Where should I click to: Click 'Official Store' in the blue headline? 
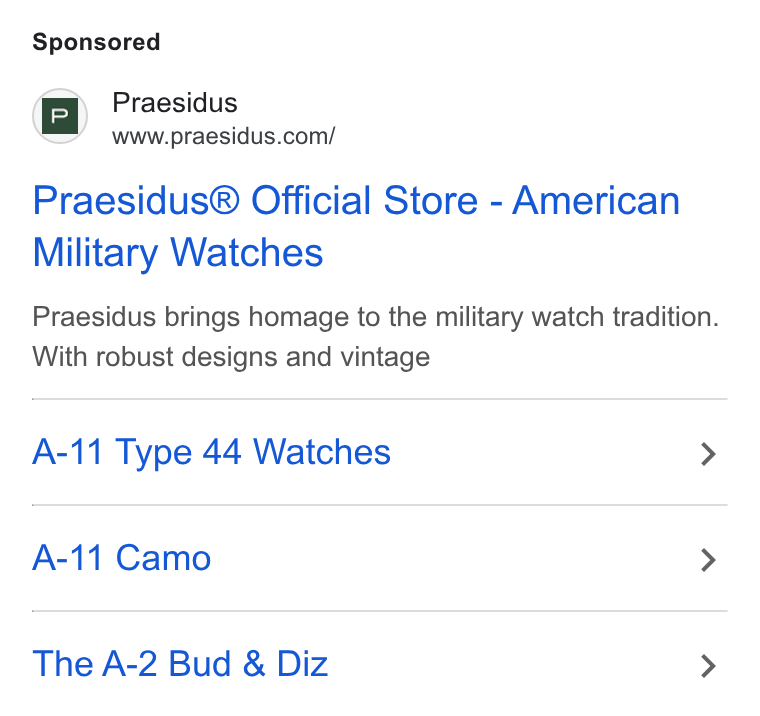(364, 200)
